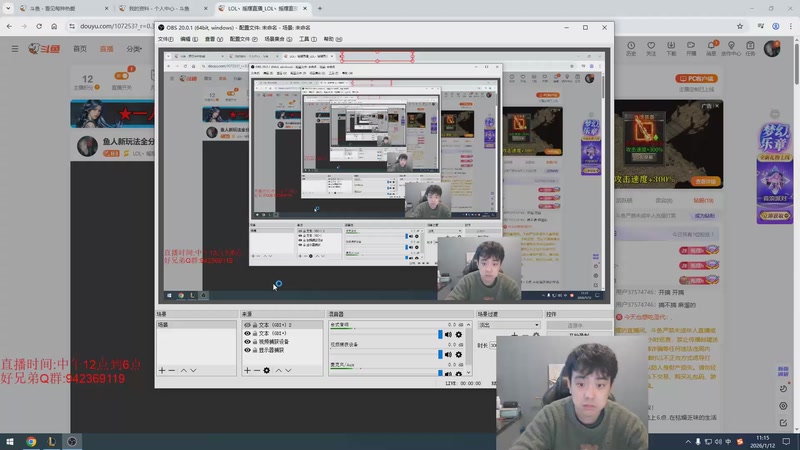Switch to the 我的资料 browser tab
The width and height of the screenshot is (800, 450).
pos(161,8)
